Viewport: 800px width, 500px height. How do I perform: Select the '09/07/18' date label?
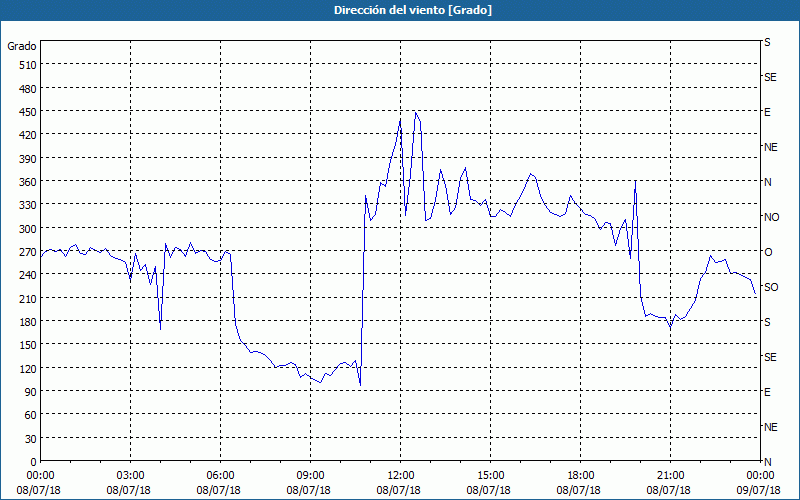point(759,490)
